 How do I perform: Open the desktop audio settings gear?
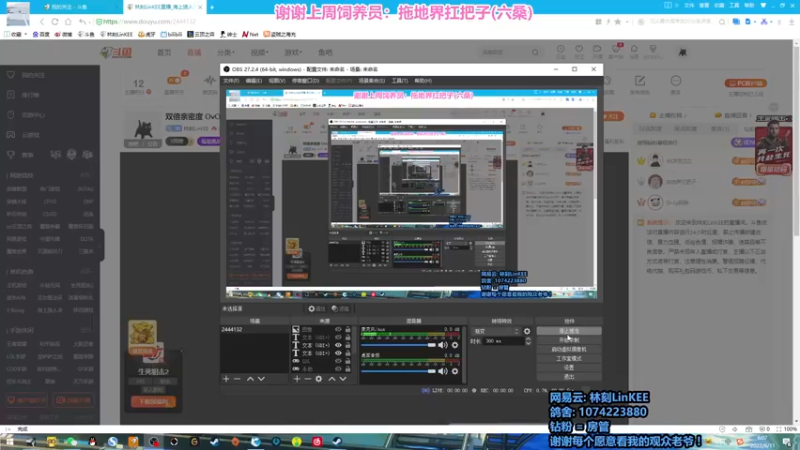point(455,371)
